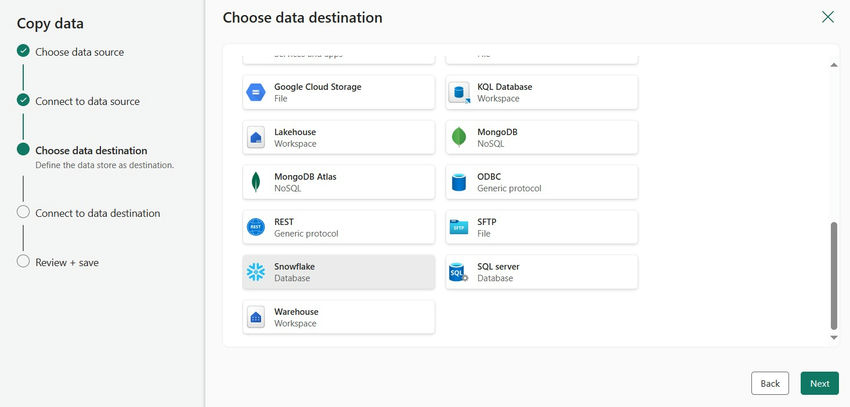This screenshot has height=407, width=850.
Task: Click the KQL Database icon
Action: [x=459, y=92]
